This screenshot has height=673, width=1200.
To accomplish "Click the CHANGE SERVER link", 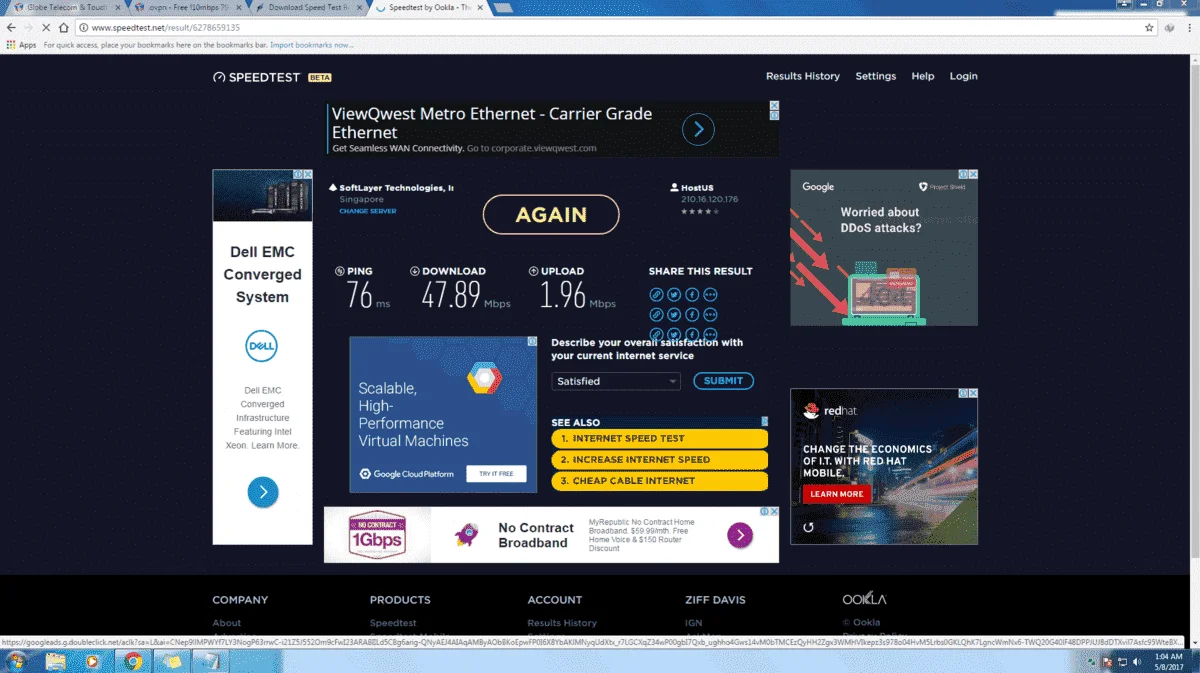I will pos(367,211).
